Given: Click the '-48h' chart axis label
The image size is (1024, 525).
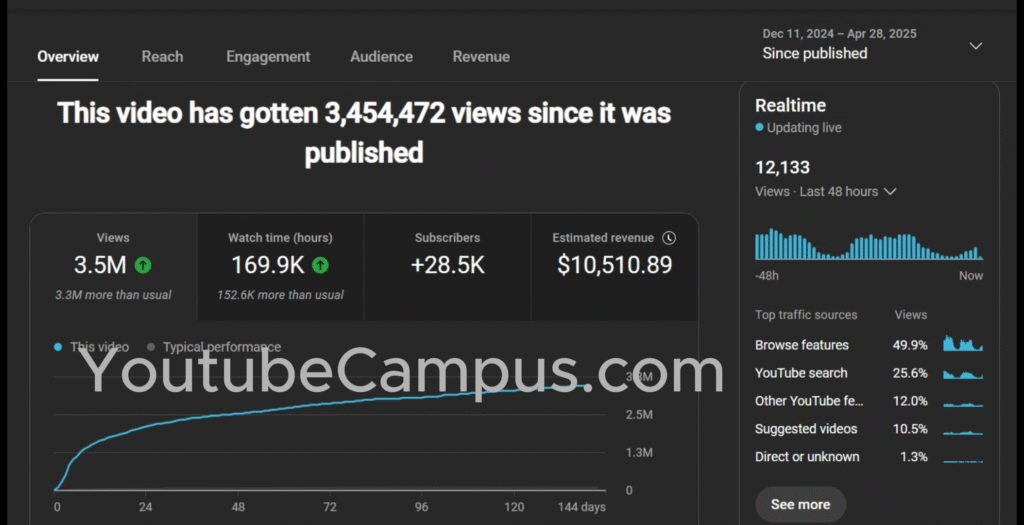Looking at the screenshot, I should tap(767, 276).
